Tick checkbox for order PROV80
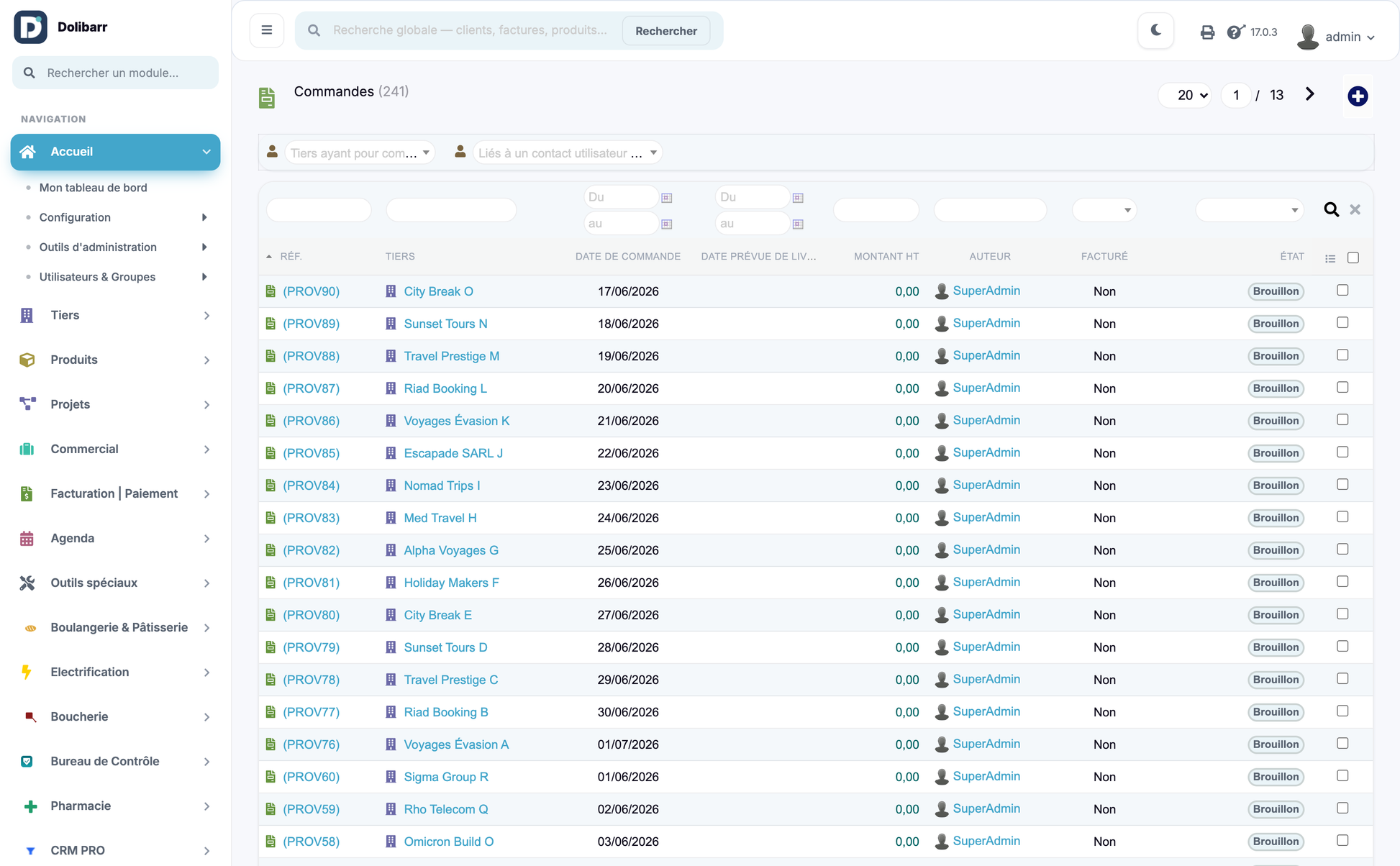The width and height of the screenshot is (1400, 866). (1342, 614)
